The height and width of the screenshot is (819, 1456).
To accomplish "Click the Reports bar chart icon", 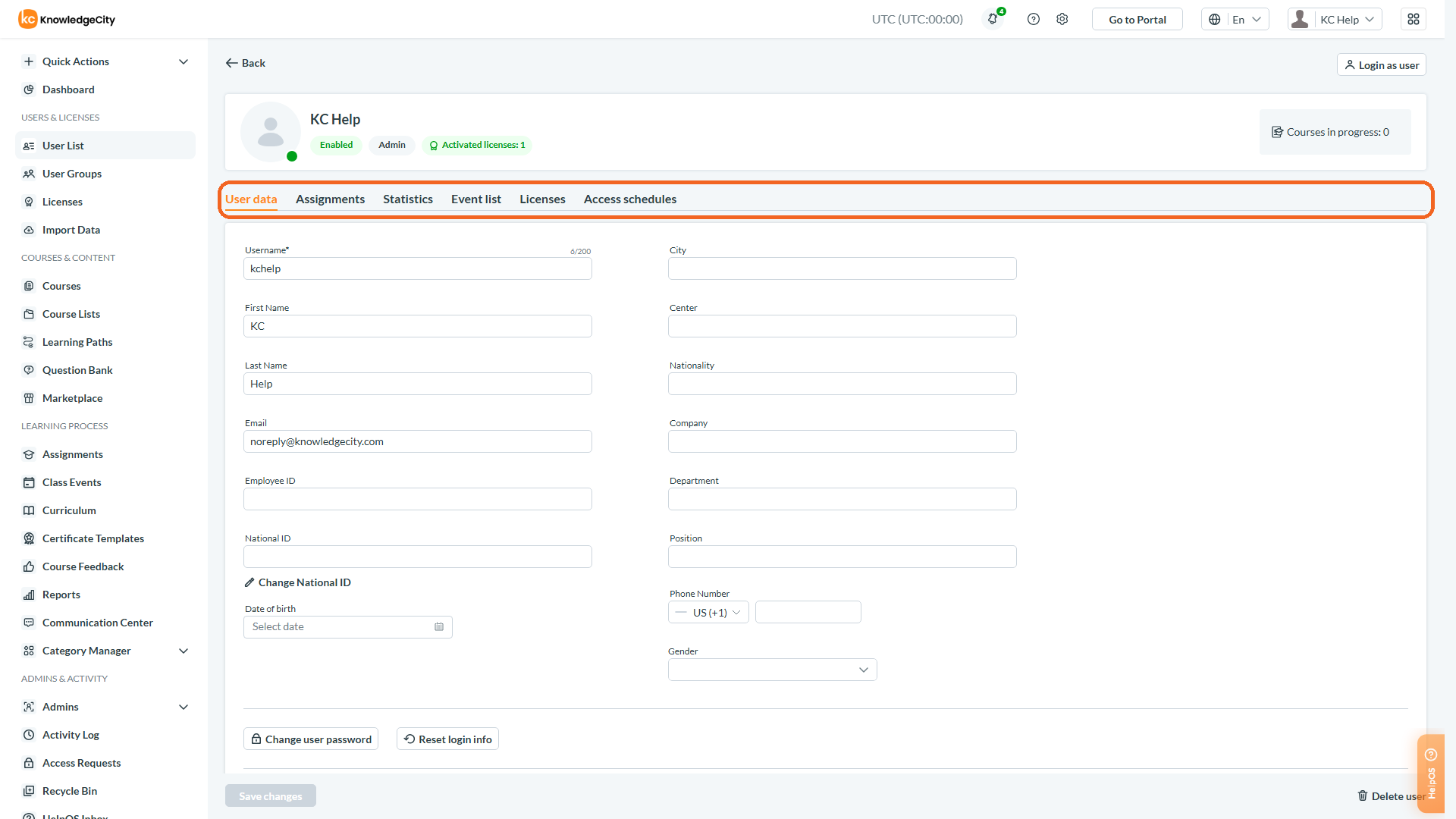I will [29, 595].
